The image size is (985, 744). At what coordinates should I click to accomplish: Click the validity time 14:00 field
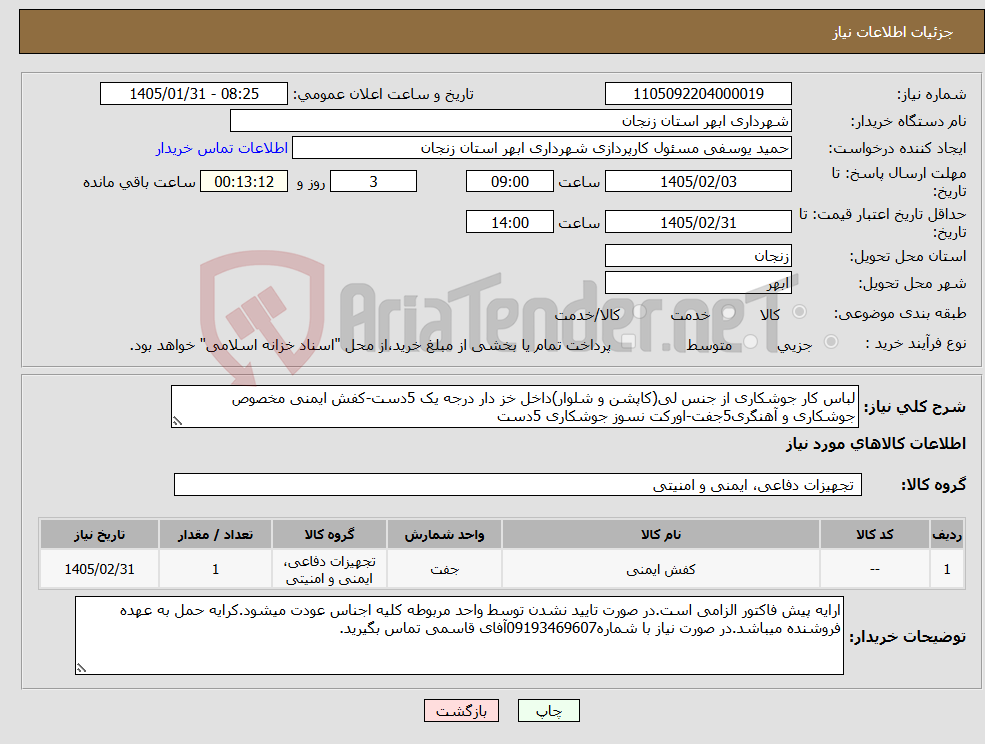[509, 222]
